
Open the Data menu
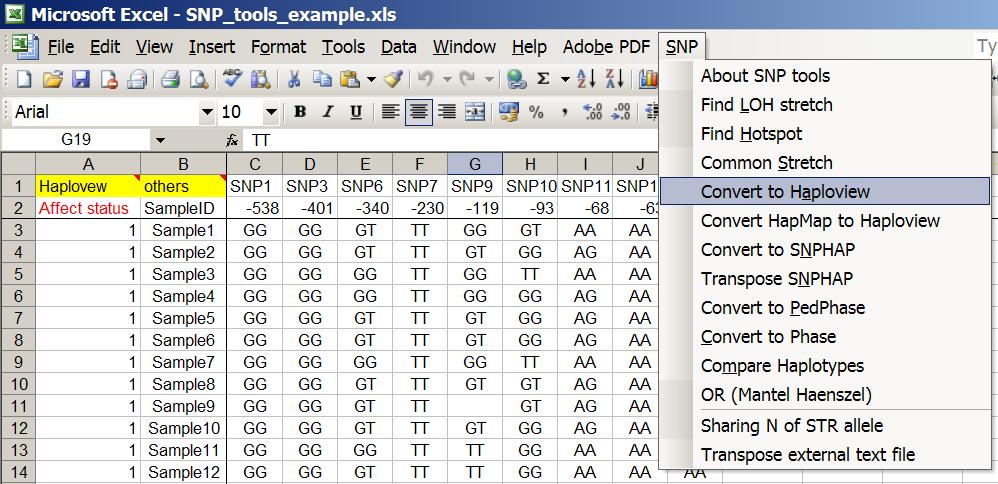398,47
